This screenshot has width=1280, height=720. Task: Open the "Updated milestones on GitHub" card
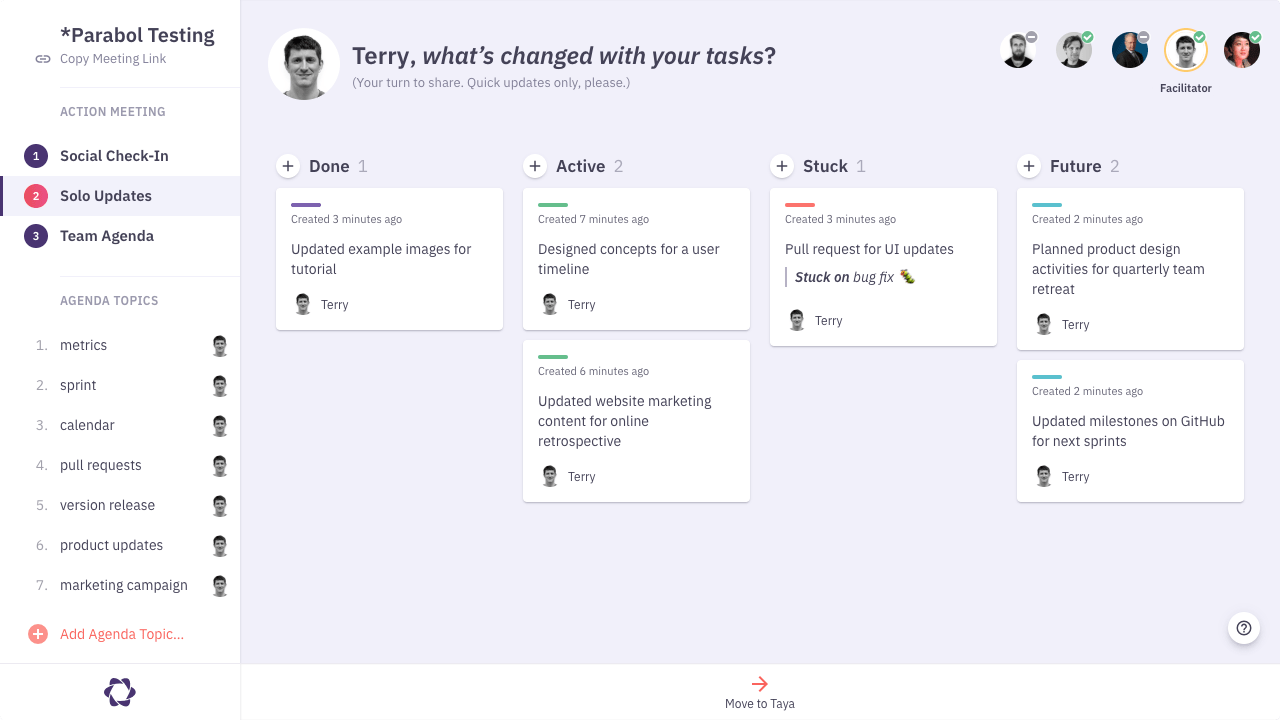pyautogui.click(x=1128, y=431)
